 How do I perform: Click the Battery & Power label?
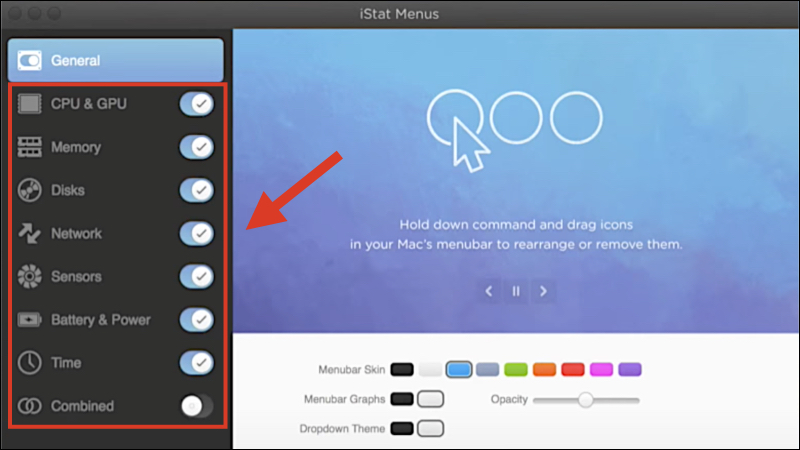tap(101, 320)
